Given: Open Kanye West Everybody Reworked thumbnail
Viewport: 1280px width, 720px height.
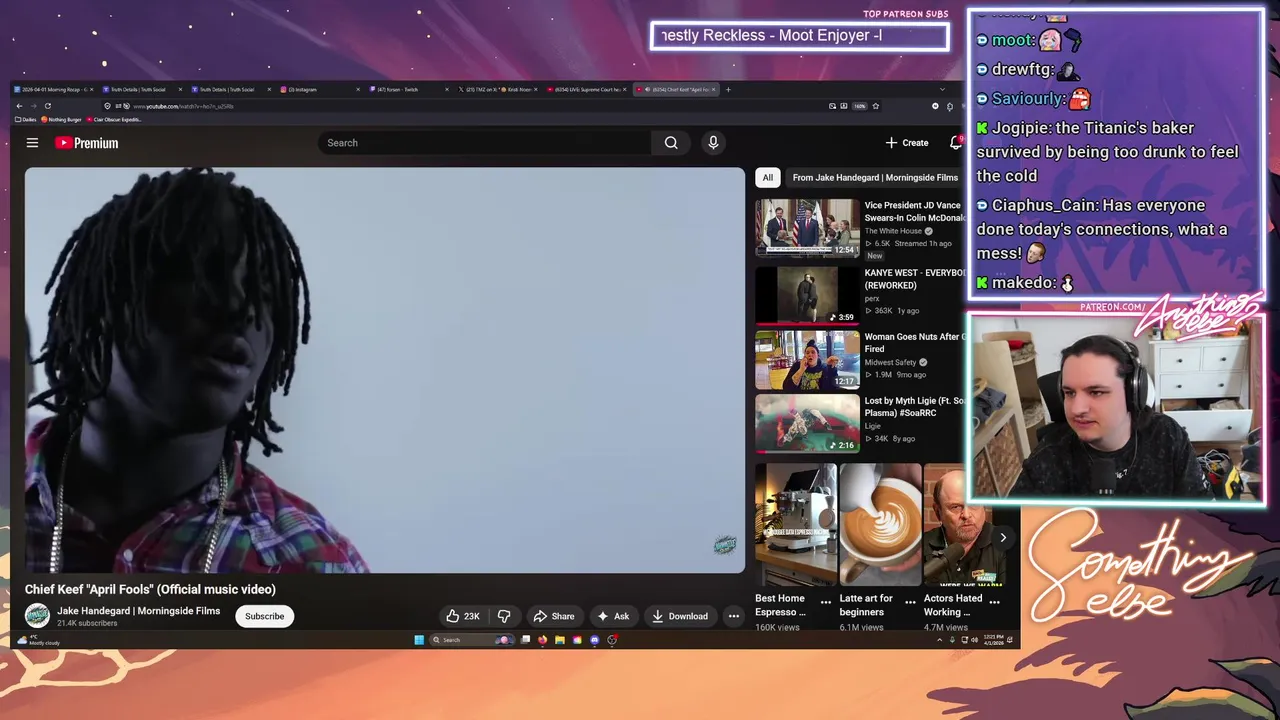Looking at the screenshot, I should [x=807, y=294].
